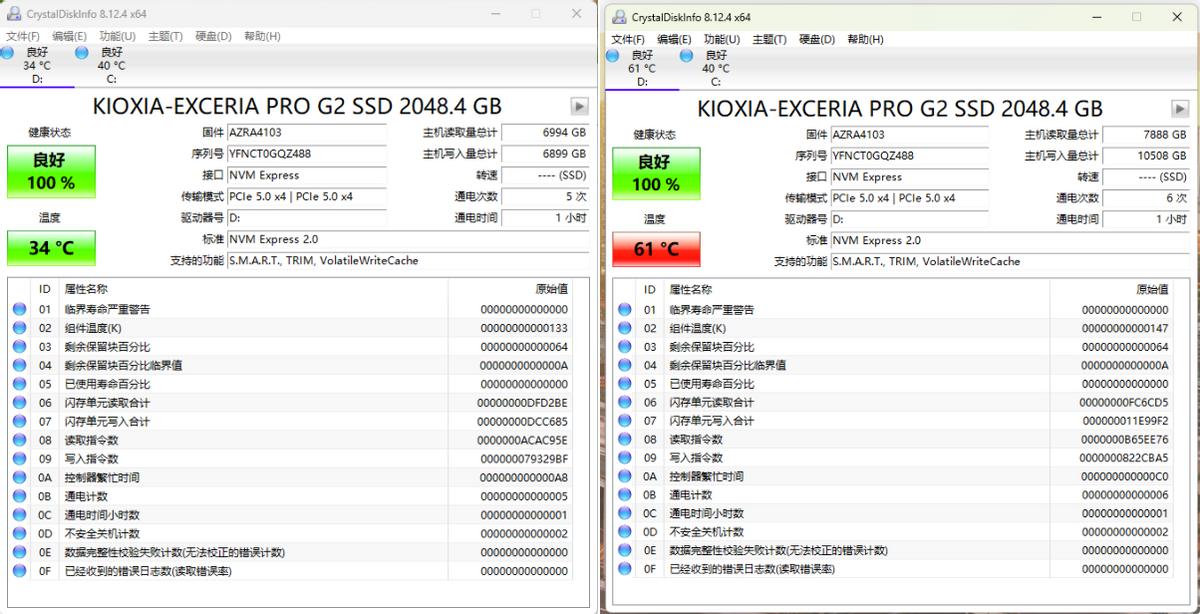Click the blue status dot beside 临界寿命严重警告

pos(18,309)
